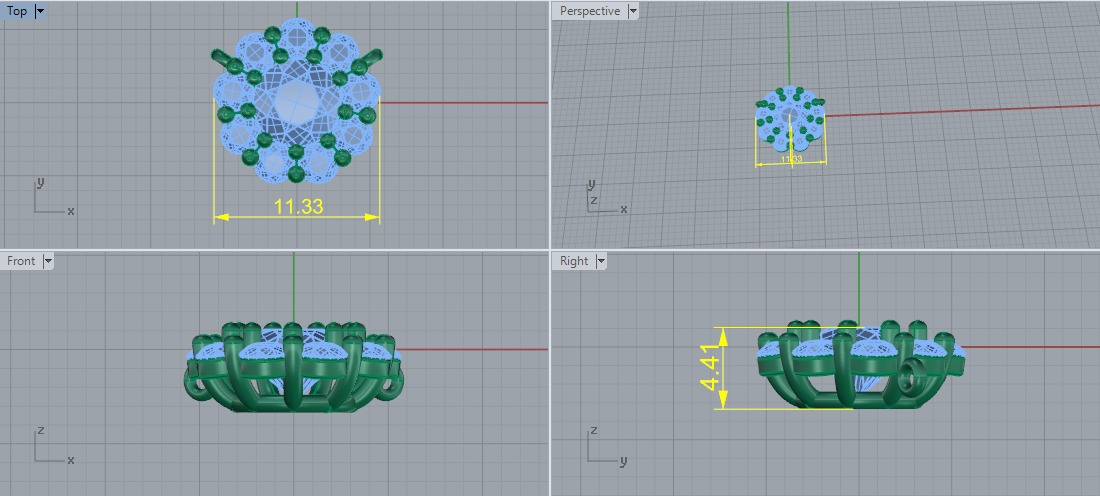Select the Perspective viewport title label
The height and width of the screenshot is (496, 1100).
[589, 11]
